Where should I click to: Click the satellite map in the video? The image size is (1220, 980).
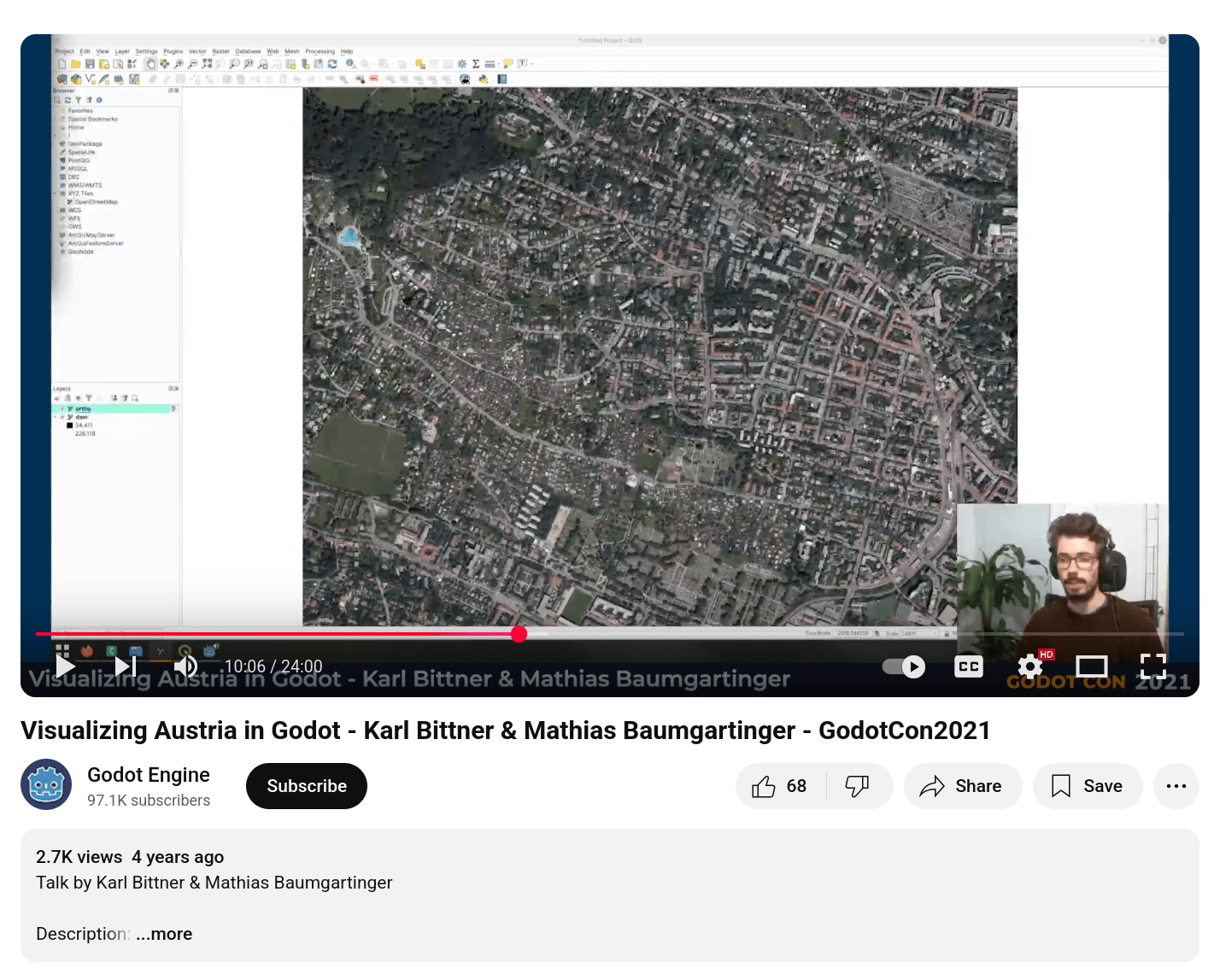click(660, 356)
